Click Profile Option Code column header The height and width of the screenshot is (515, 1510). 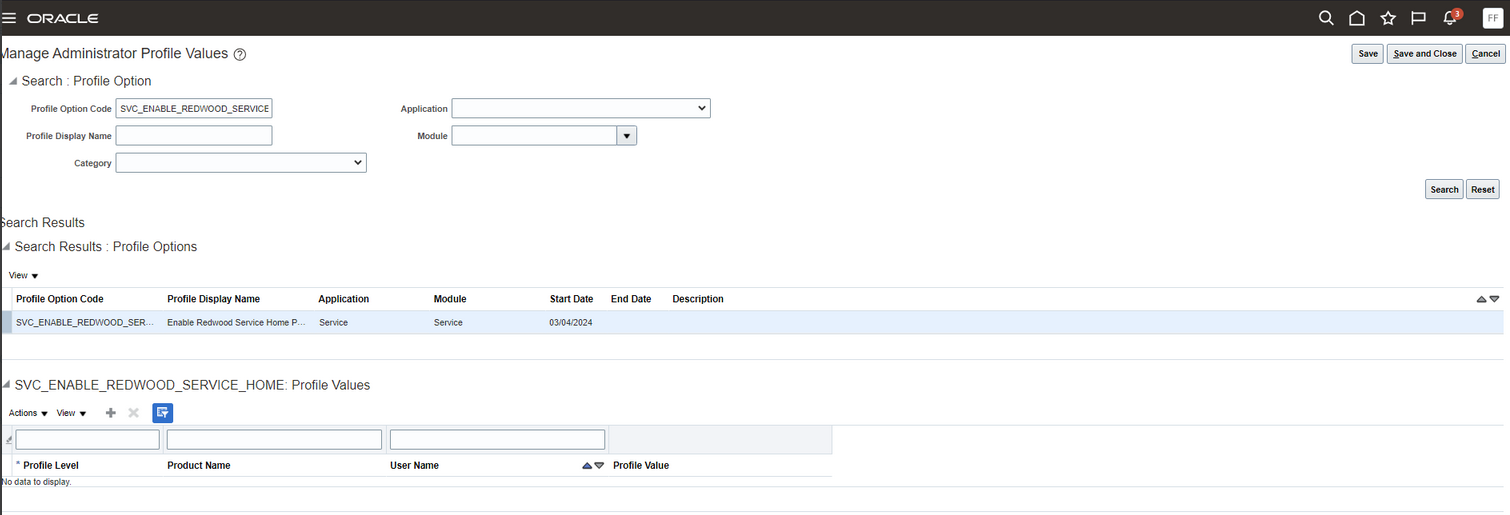[x=60, y=299]
